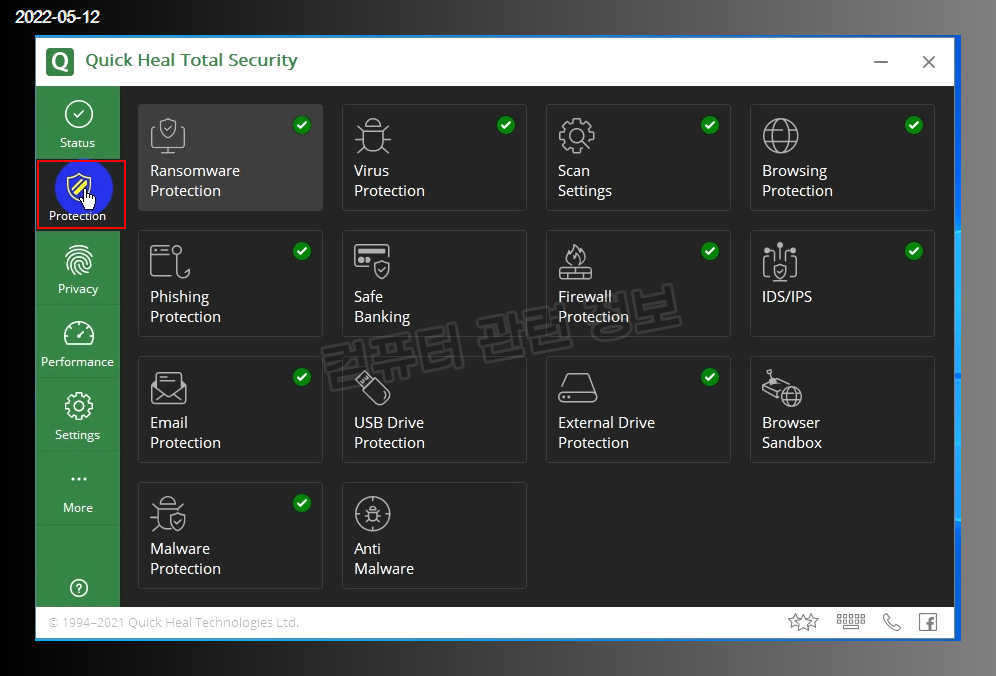Go to the Performance gauge section
The height and width of the screenshot is (676, 996).
coord(78,343)
